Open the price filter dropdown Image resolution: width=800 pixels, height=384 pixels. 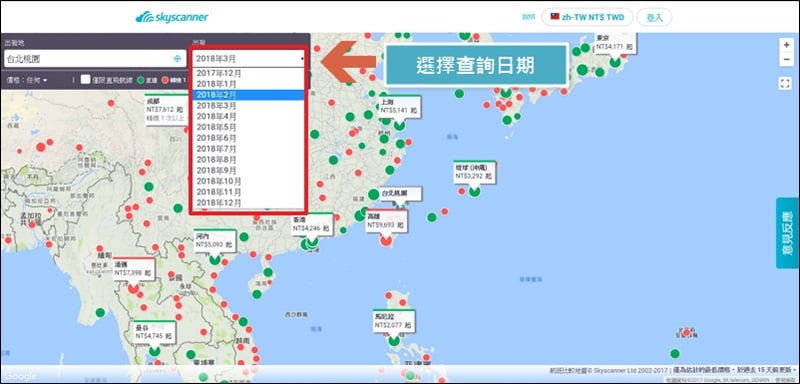click(27, 80)
